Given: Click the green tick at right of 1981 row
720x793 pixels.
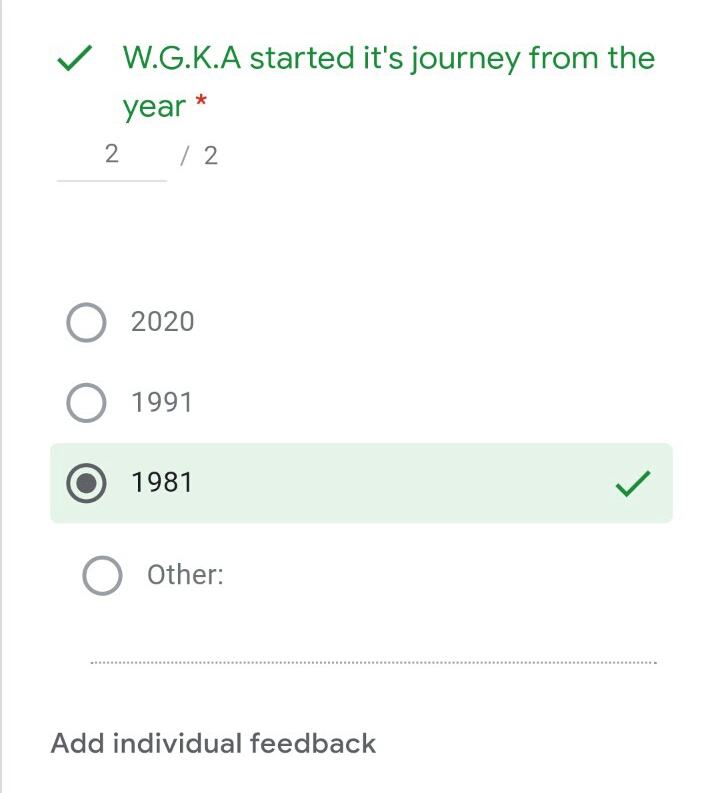Looking at the screenshot, I should click(632, 485).
